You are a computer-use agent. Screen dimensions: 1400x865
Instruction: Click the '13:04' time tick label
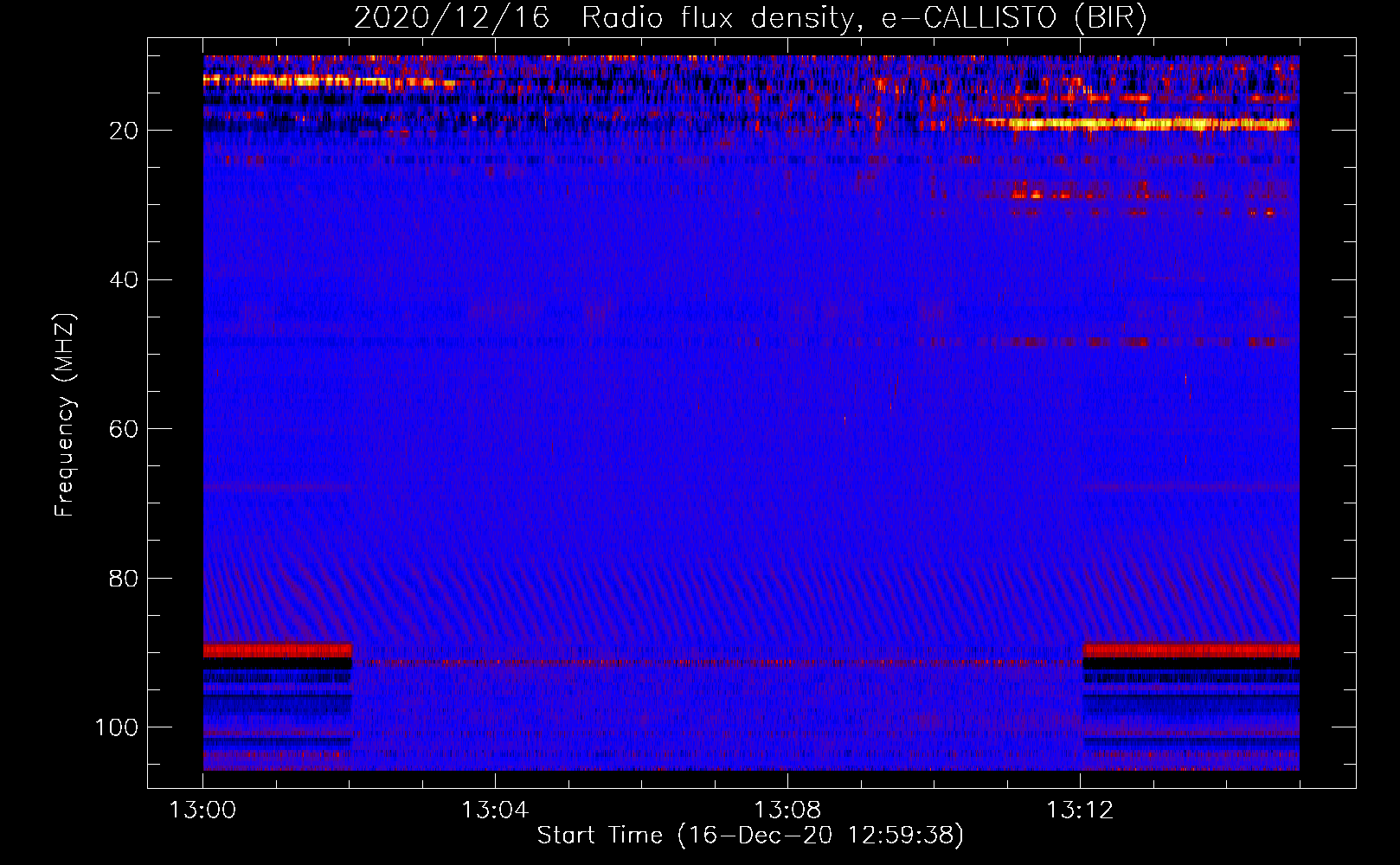[x=495, y=811]
